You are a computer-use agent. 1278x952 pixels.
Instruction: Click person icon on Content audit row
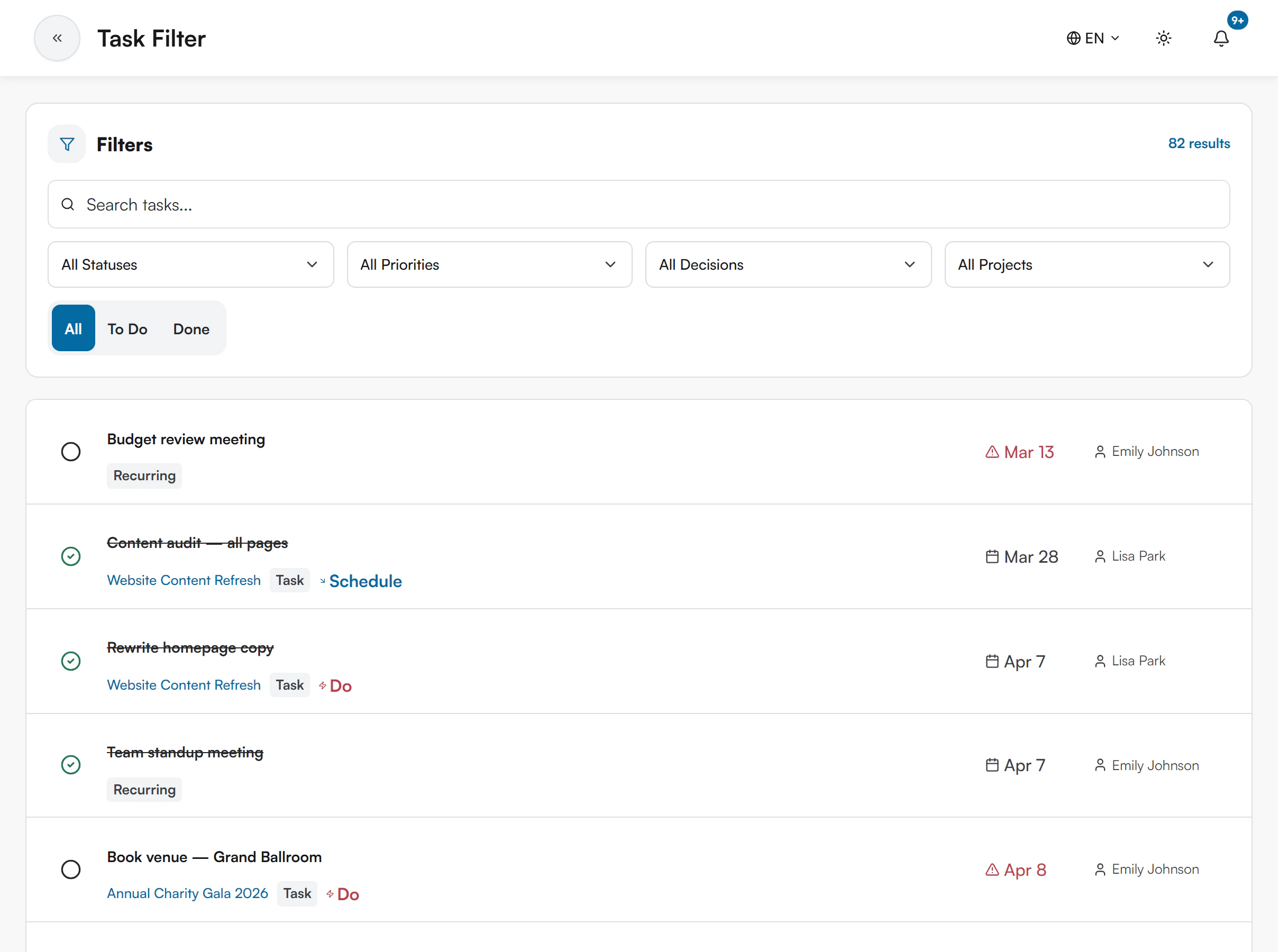1099,557
